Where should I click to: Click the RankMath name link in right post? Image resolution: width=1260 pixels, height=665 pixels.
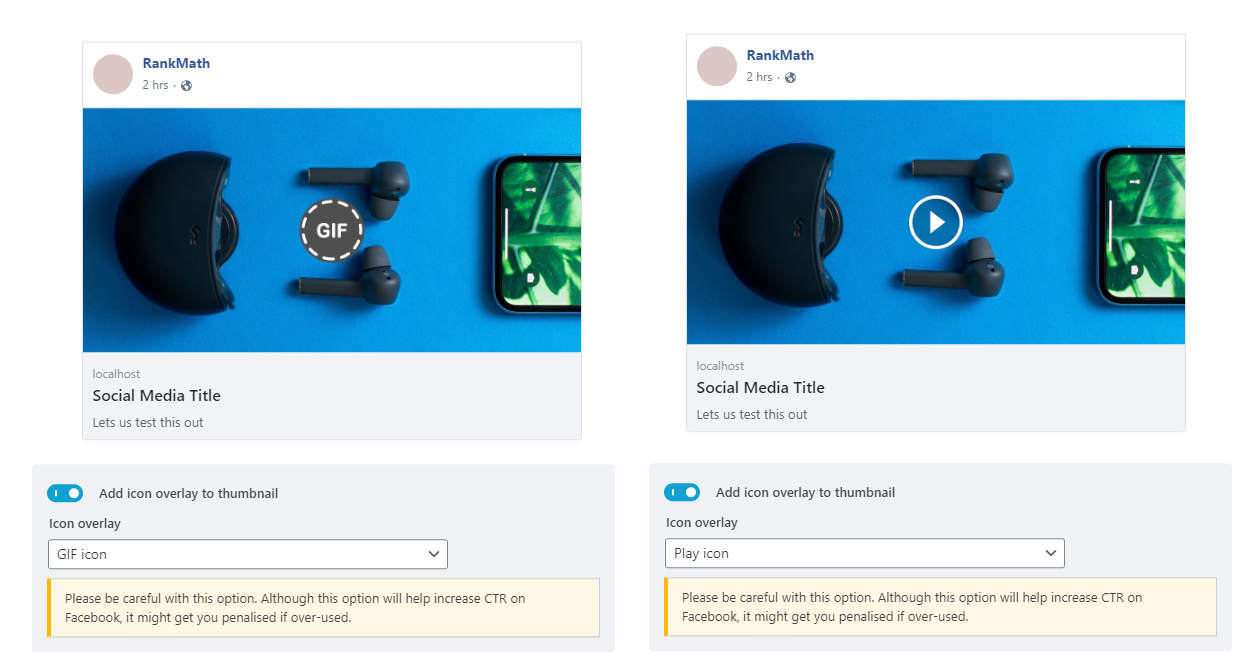tap(780, 55)
